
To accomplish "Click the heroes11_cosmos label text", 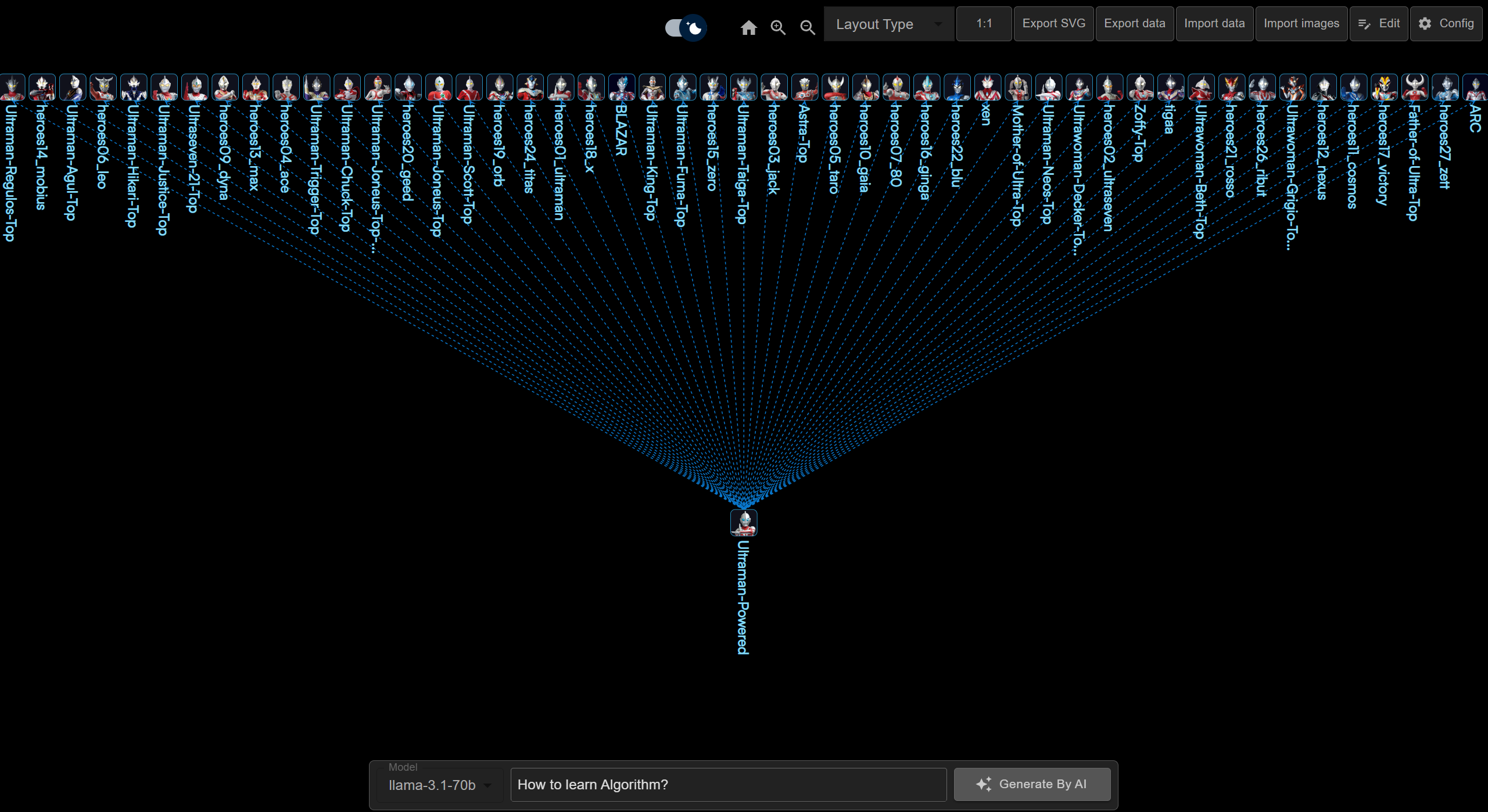I will [1353, 156].
